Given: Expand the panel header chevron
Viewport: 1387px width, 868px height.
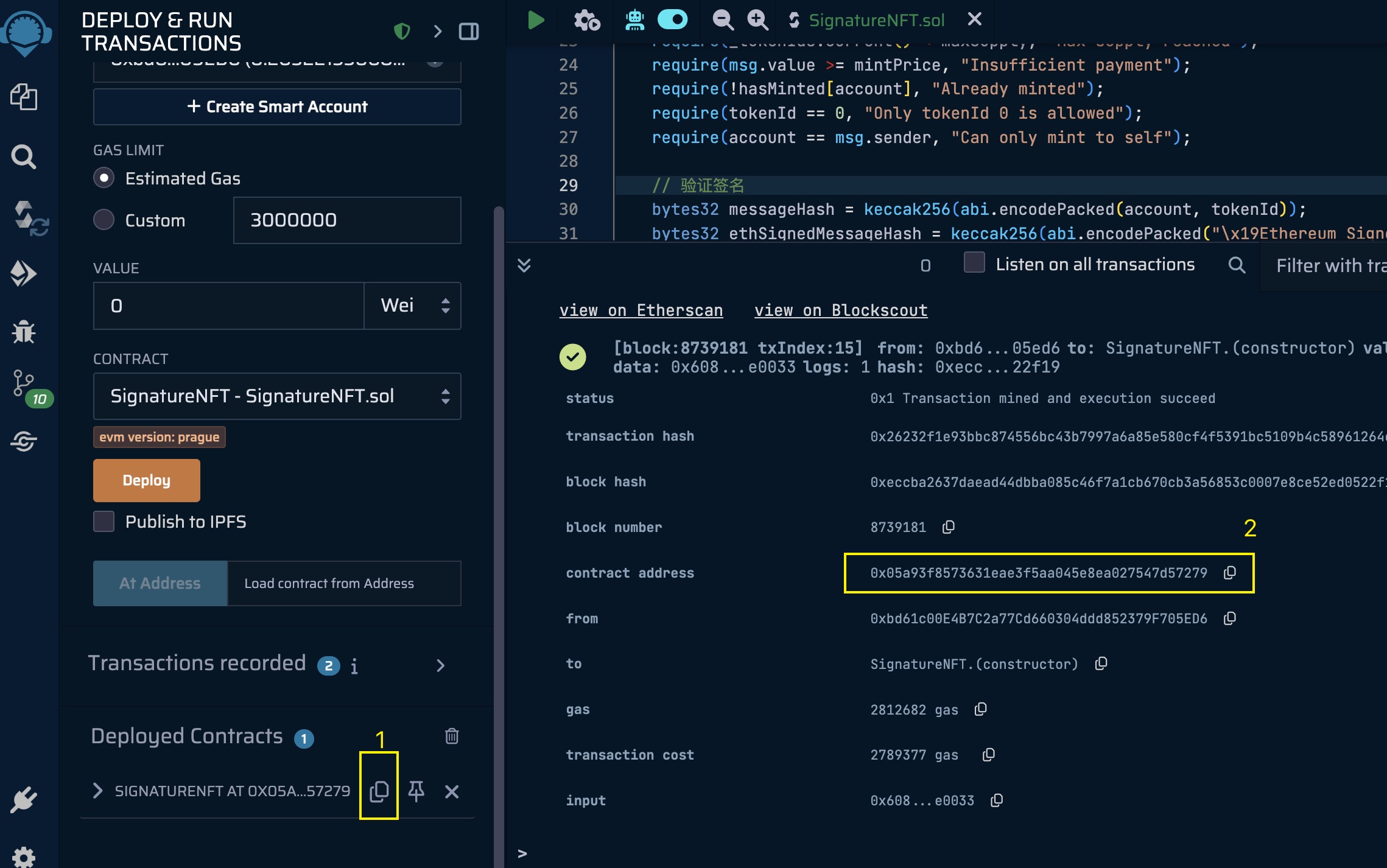Looking at the screenshot, I should pos(437,31).
